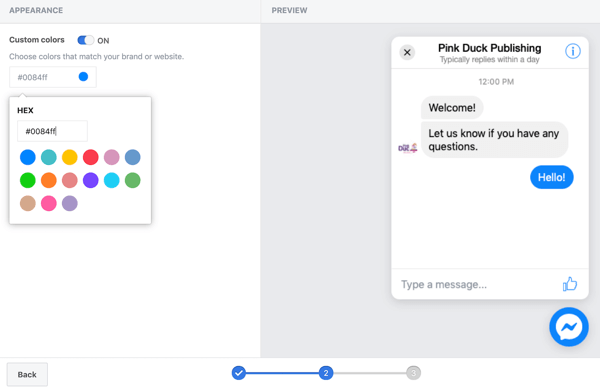Pick the cyan color swatch
This screenshot has width=600, height=391.
click(x=112, y=180)
